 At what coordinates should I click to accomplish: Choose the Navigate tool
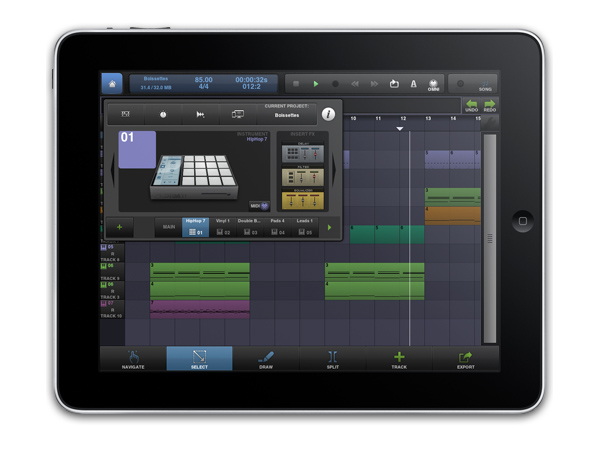tap(133, 359)
